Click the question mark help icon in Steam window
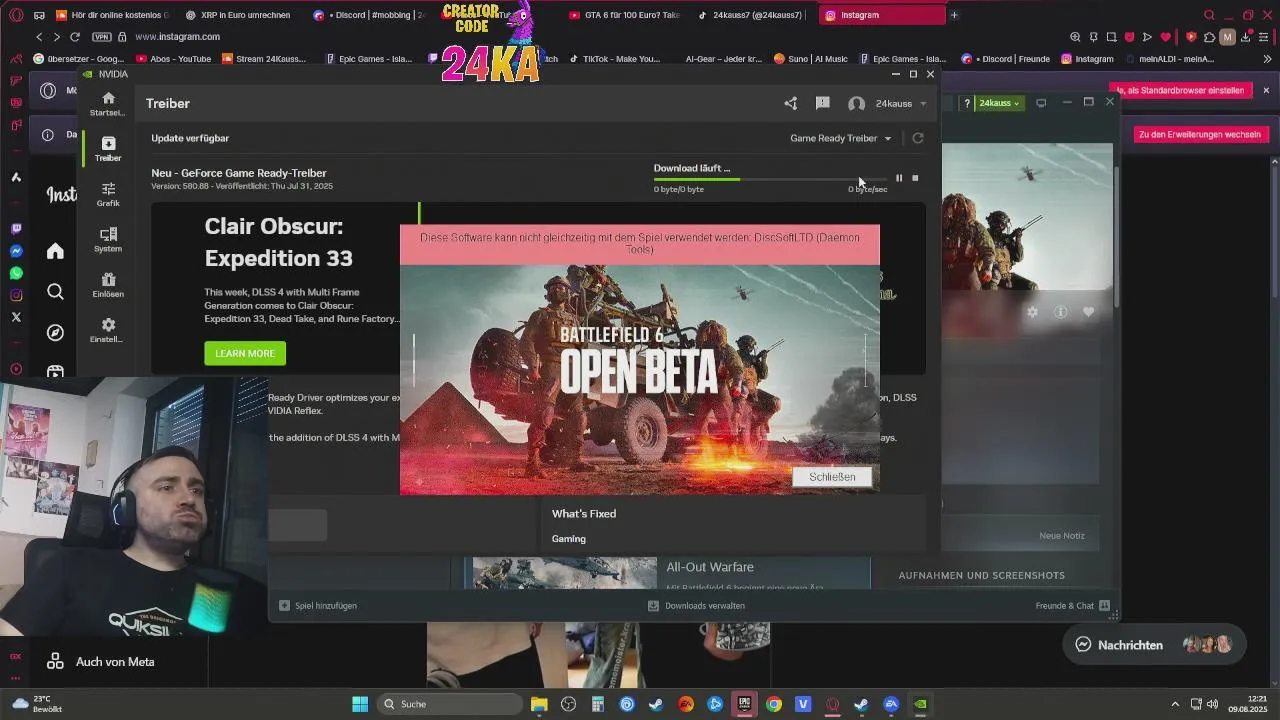This screenshot has height=720, width=1280. (x=966, y=103)
